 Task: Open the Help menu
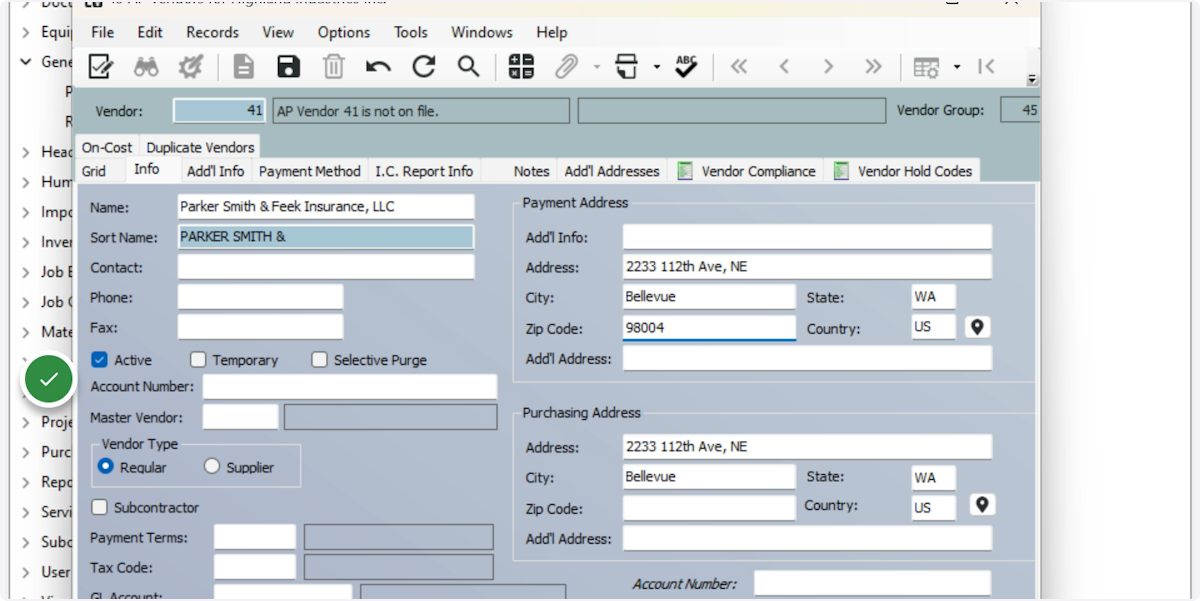[x=552, y=32]
